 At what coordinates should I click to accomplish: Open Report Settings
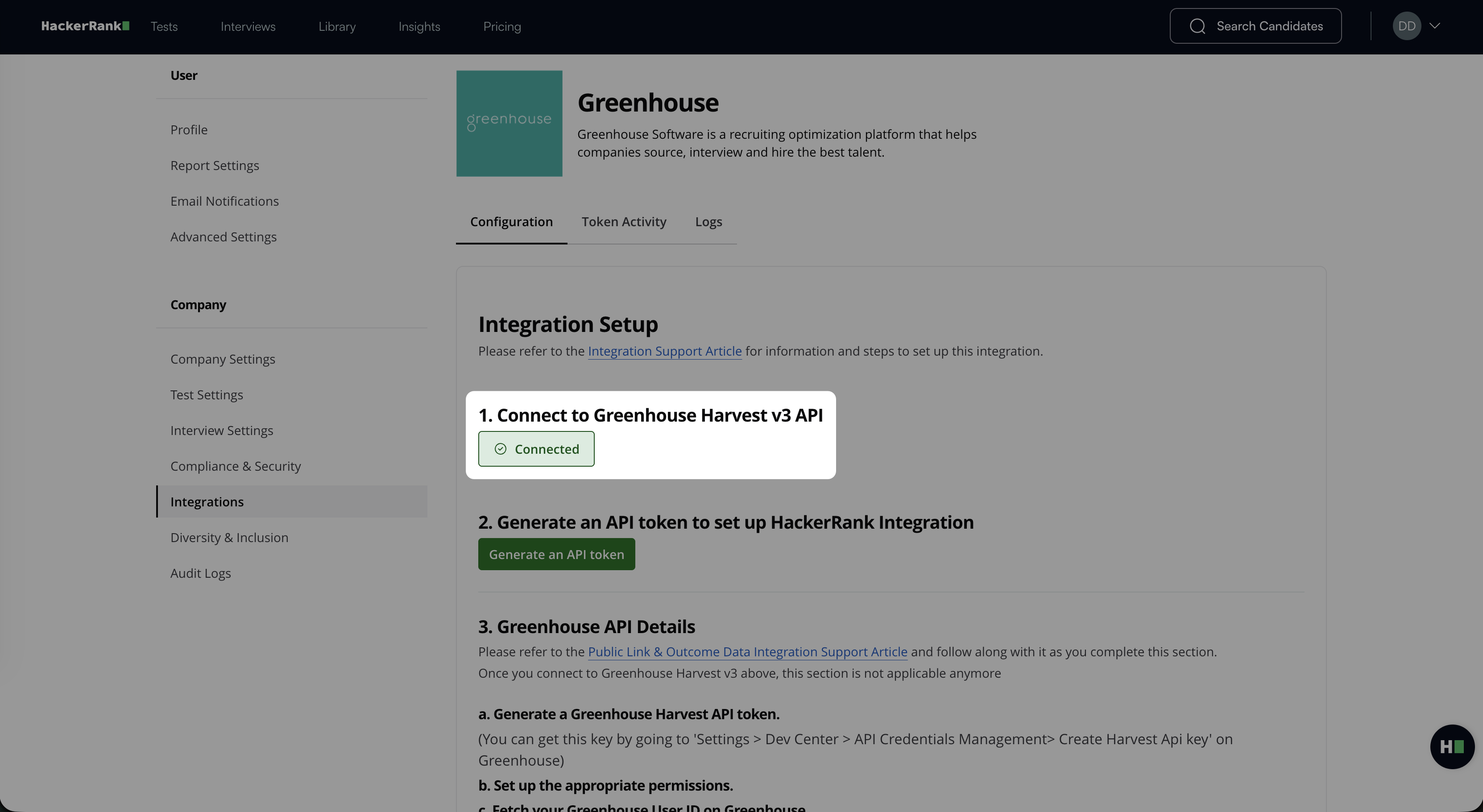(x=215, y=165)
